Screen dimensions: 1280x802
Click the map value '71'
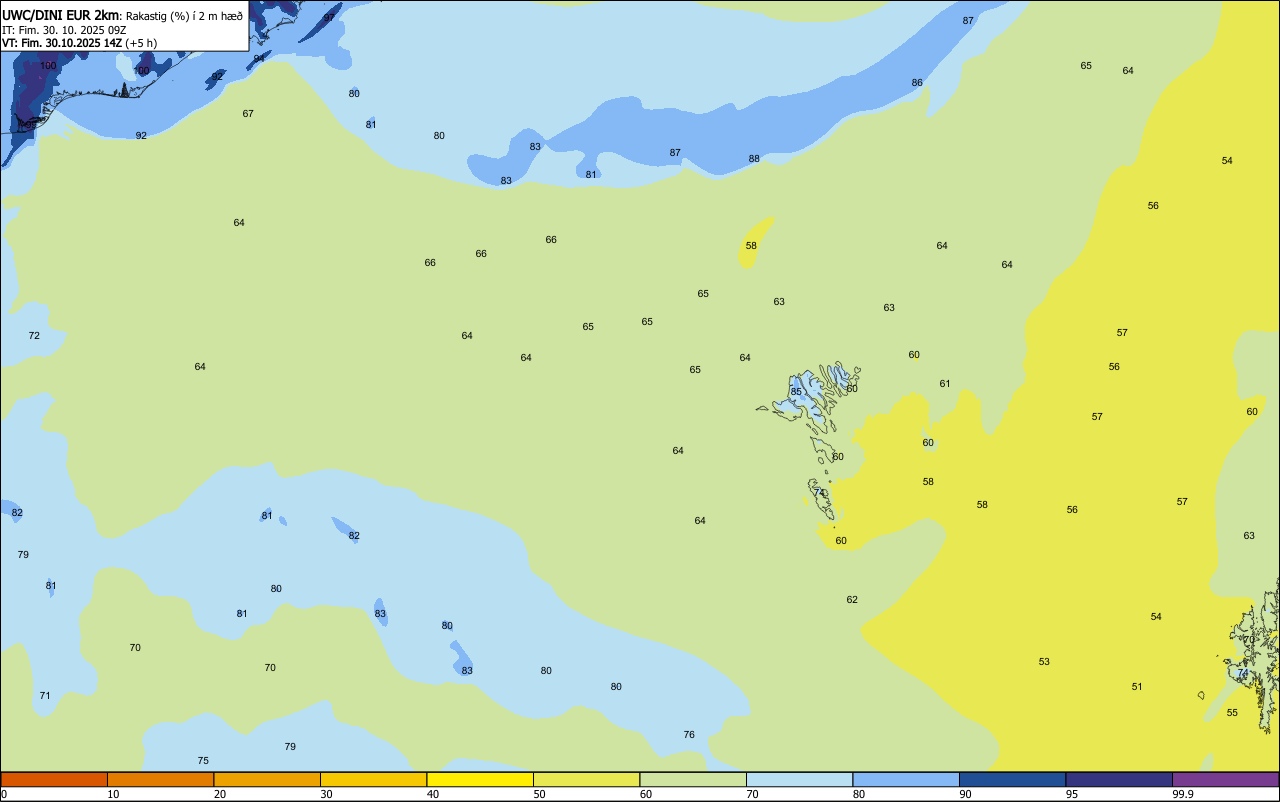pos(45,696)
